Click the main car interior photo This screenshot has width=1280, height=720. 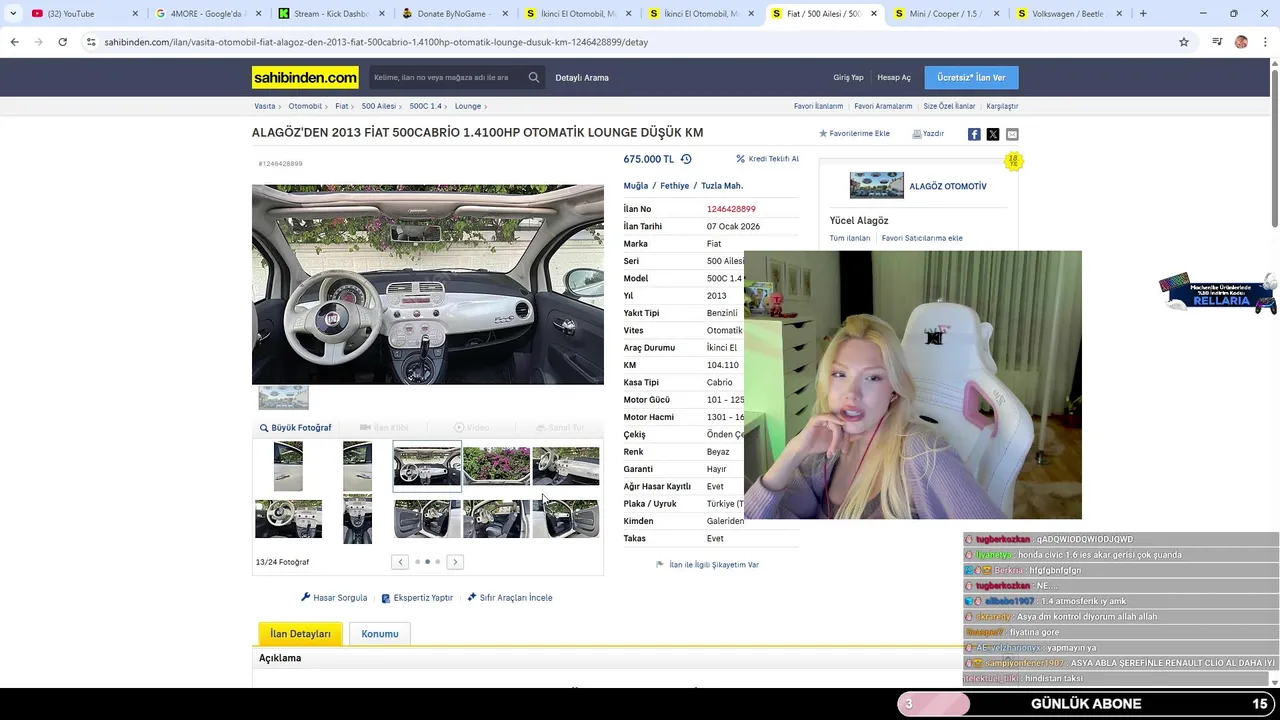click(x=428, y=284)
